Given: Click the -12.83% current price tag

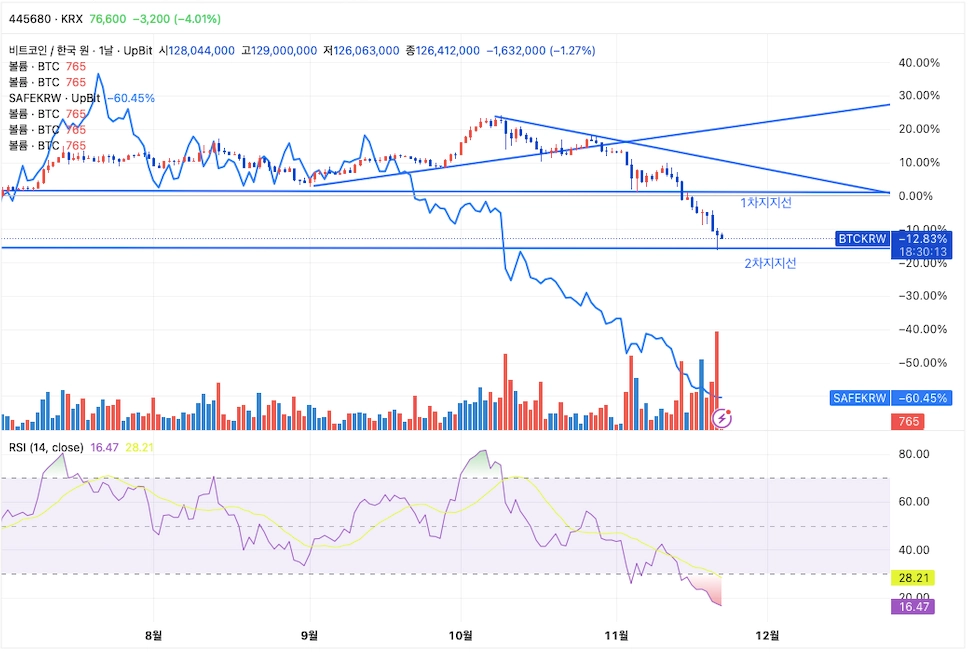Looking at the screenshot, I should (922, 238).
